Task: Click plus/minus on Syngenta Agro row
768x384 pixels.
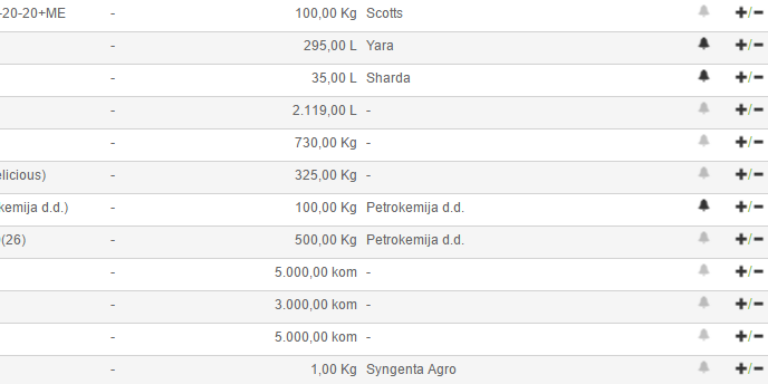Action: pyautogui.click(x=749, y=368)
